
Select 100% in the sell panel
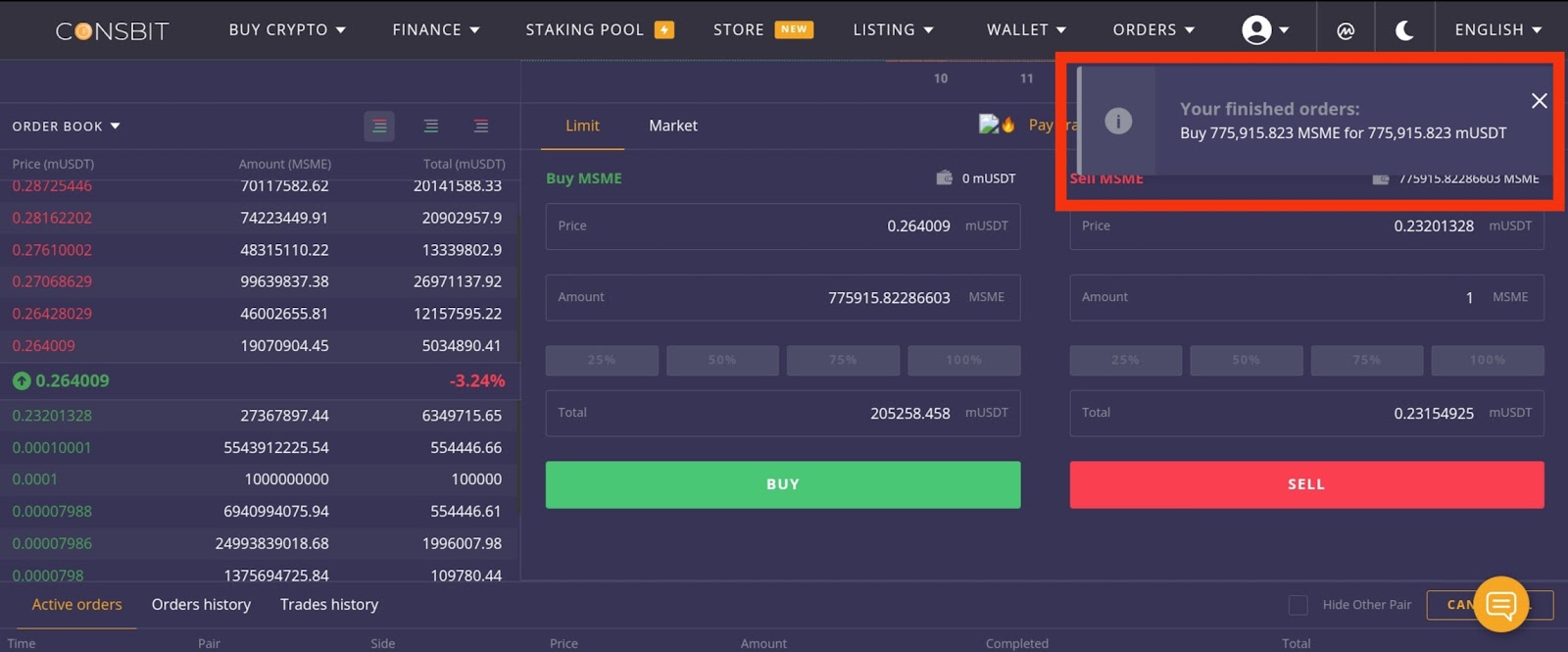coord(1487,360)
